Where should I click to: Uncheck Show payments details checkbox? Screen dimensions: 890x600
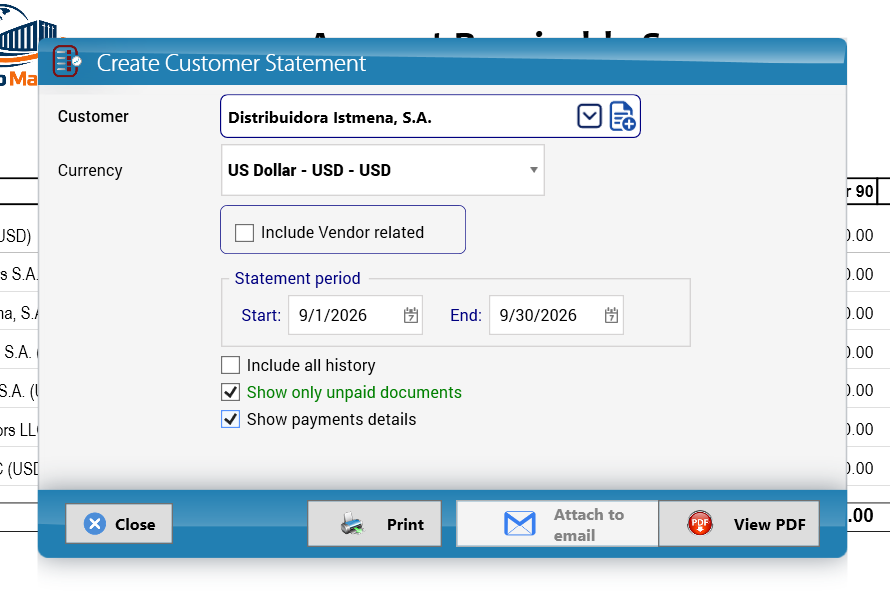230,419
